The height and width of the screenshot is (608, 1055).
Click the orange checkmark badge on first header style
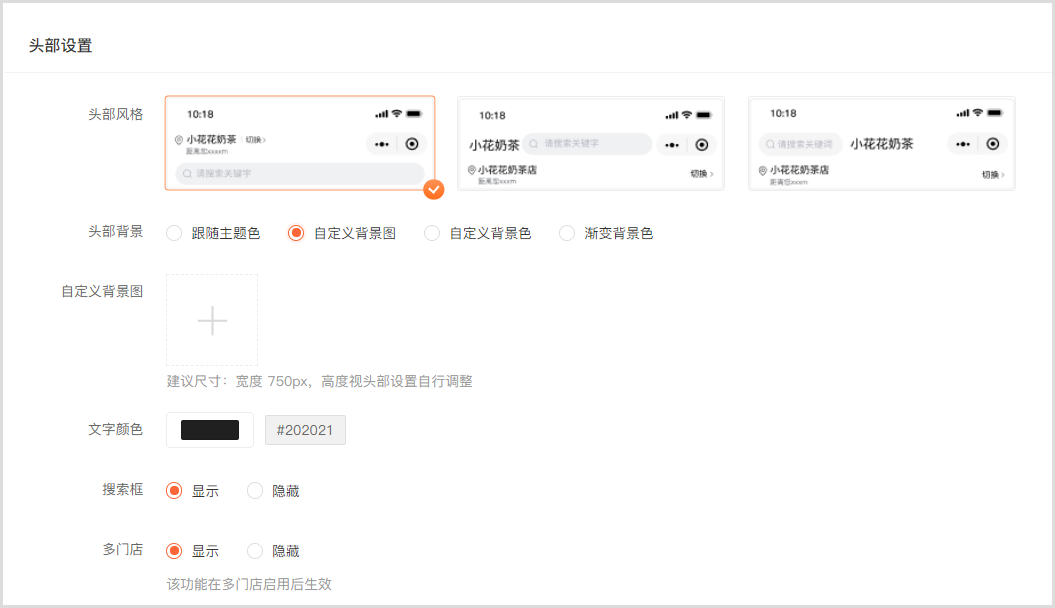pyautogui.click(x=433, y=189)
